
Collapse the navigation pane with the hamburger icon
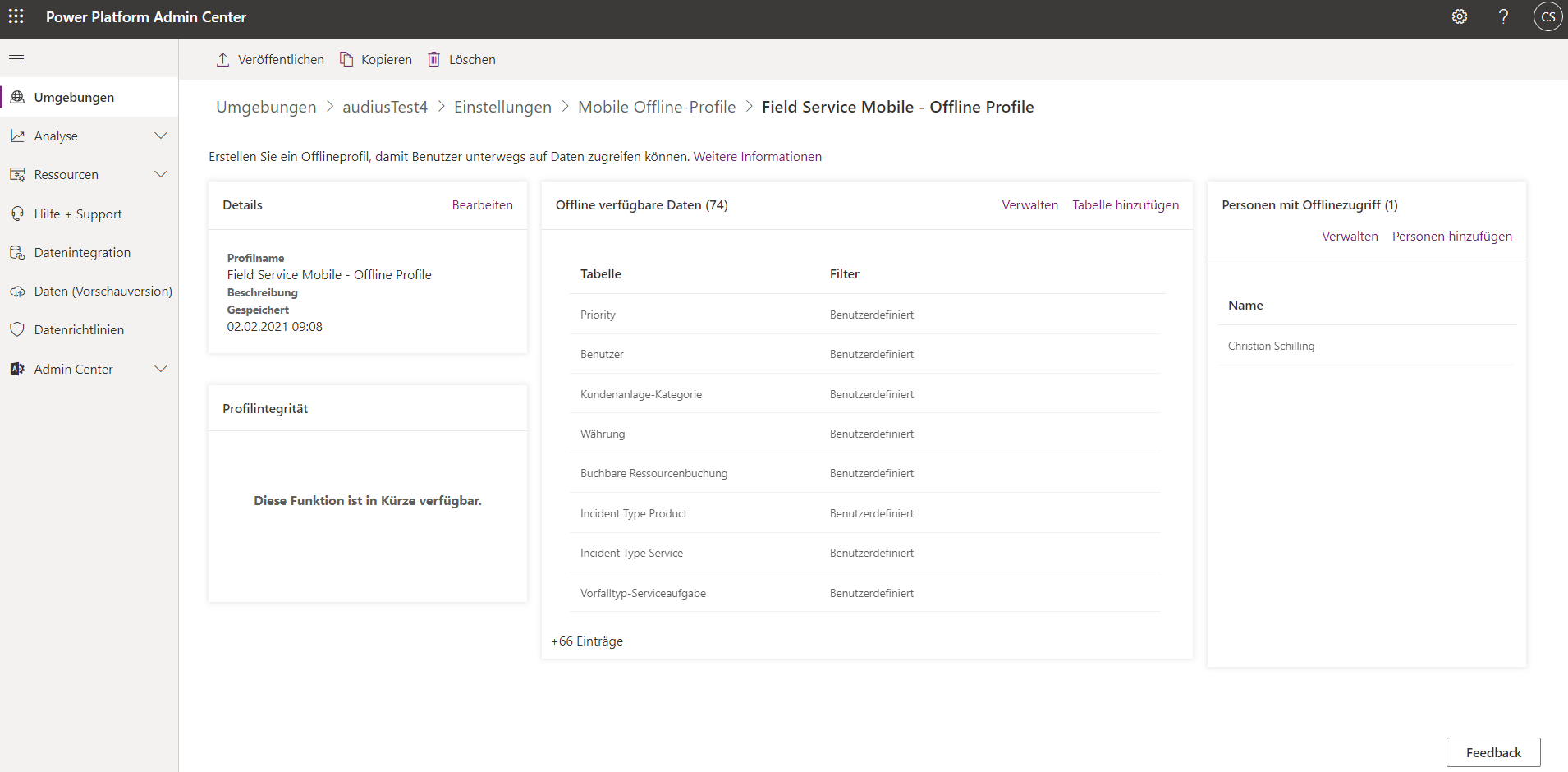pos(16,58)
